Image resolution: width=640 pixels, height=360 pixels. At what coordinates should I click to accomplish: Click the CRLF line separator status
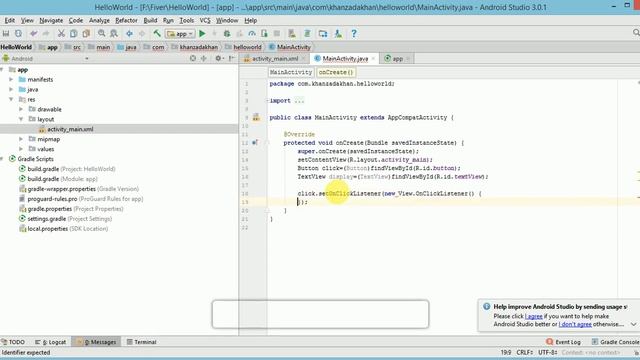[x=524, y=352]
